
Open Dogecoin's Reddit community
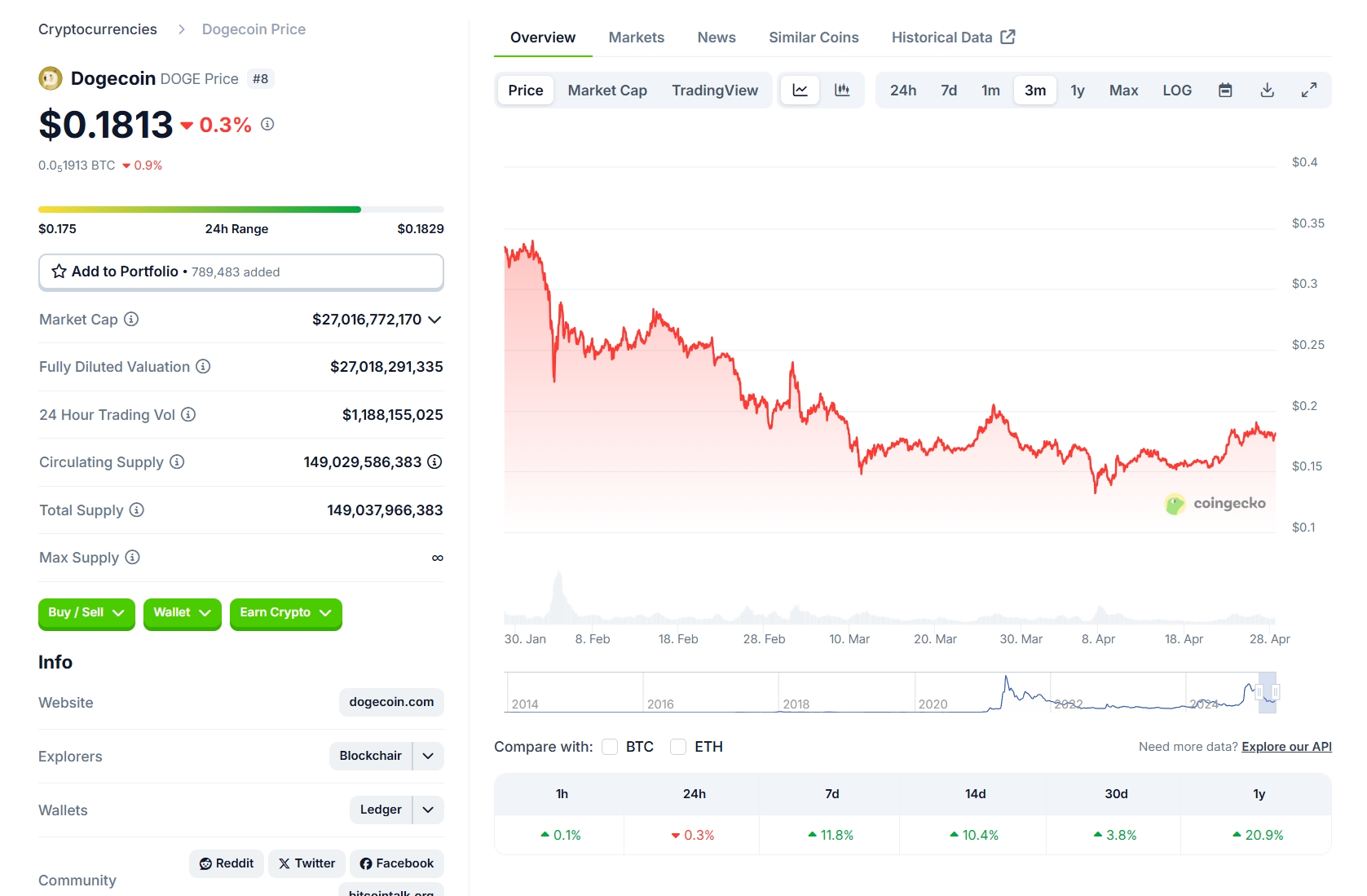pos(226,863)
